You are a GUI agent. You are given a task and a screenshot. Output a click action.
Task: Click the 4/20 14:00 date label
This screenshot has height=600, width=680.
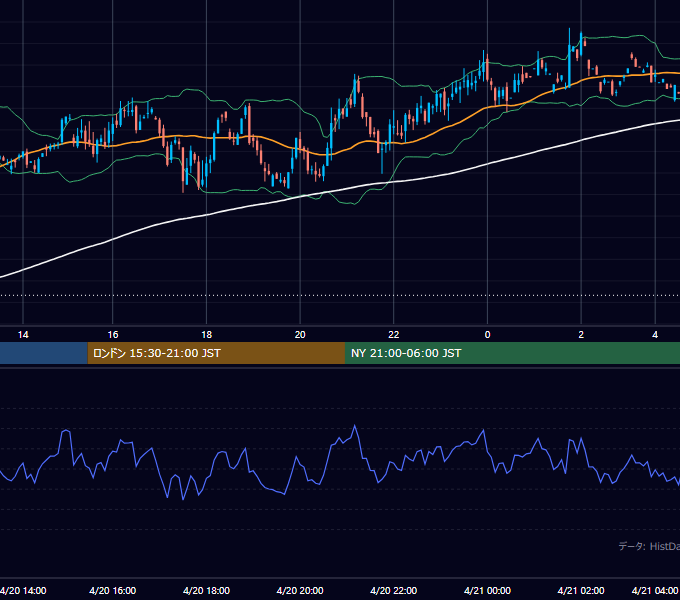tap(23, 590)
